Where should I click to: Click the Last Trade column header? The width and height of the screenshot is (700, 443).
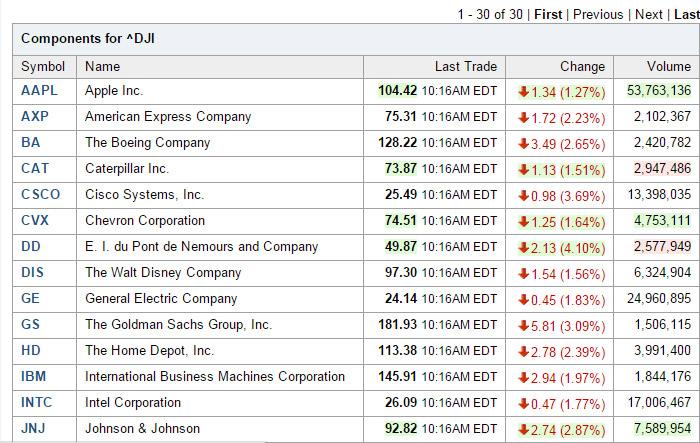click(x=465, y=66)
